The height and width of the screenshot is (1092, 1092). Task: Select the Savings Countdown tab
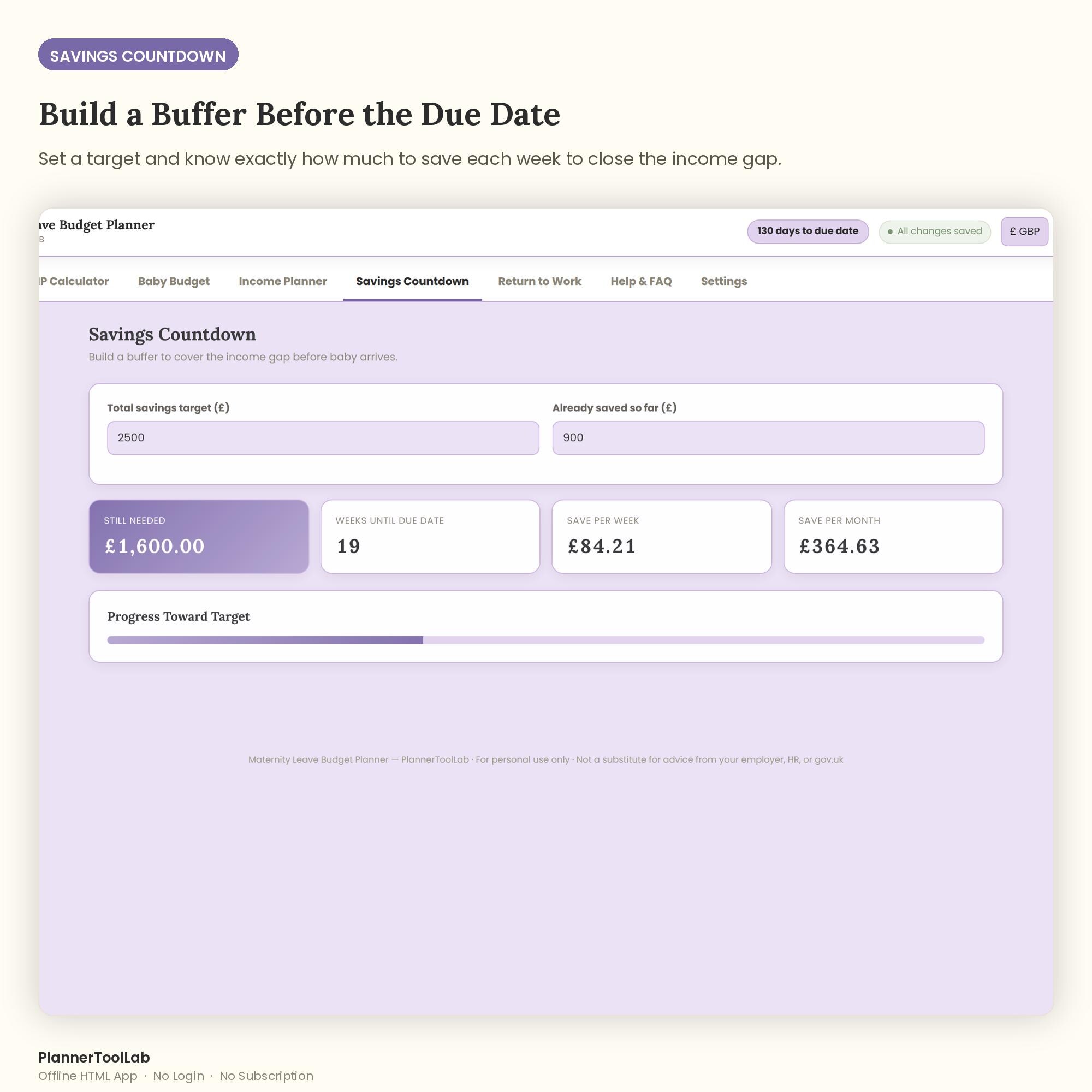(x=412, y=281)
